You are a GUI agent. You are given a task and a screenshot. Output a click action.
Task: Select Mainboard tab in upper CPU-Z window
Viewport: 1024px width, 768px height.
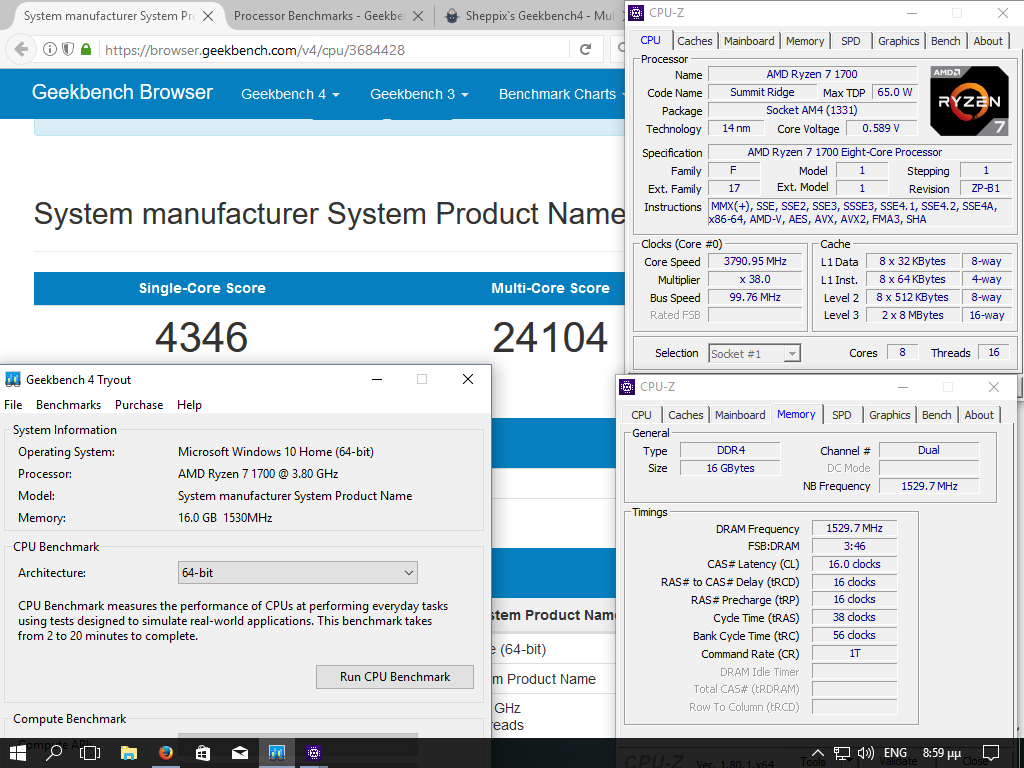749,41
